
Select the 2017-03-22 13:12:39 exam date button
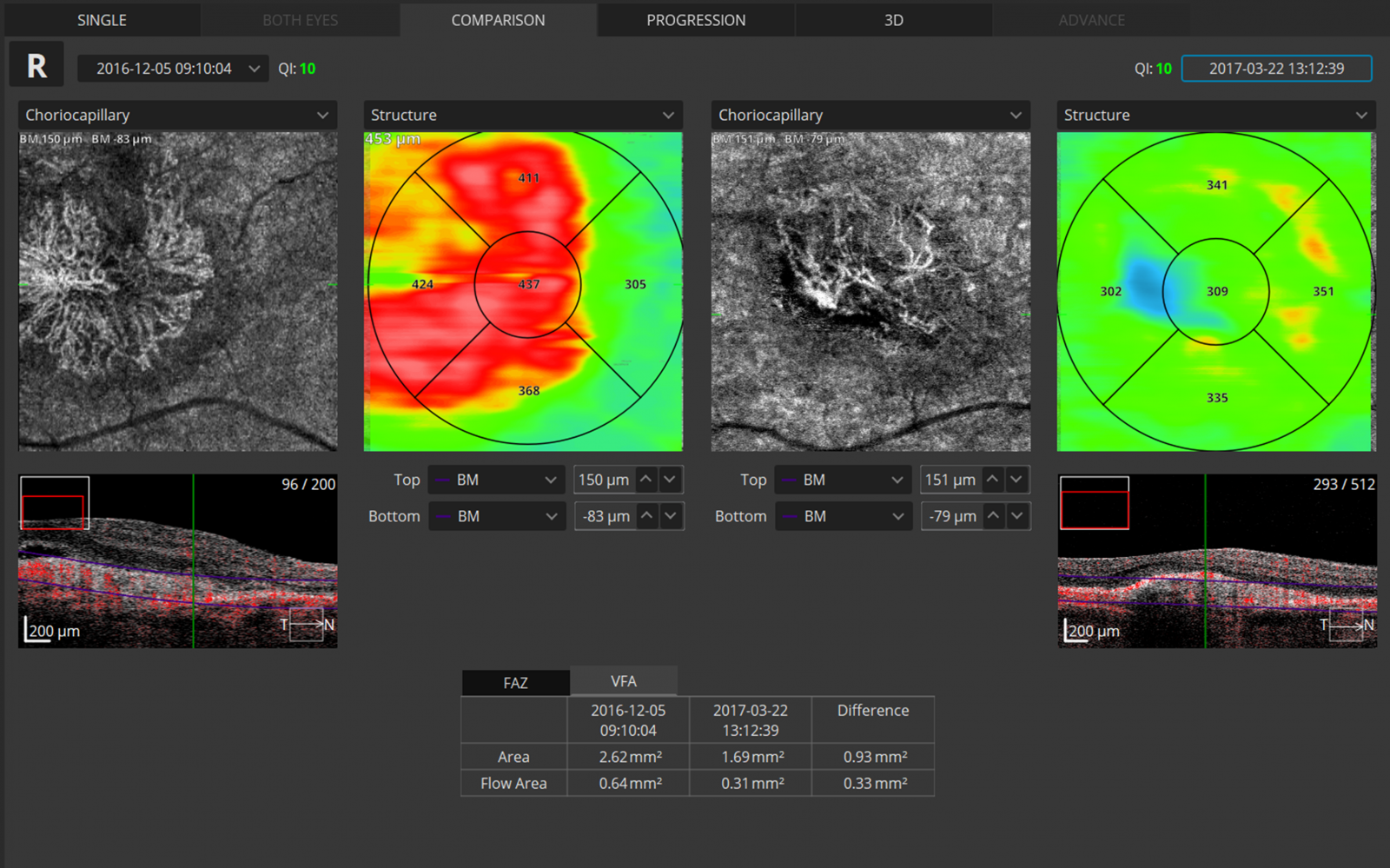[1276, 69]
